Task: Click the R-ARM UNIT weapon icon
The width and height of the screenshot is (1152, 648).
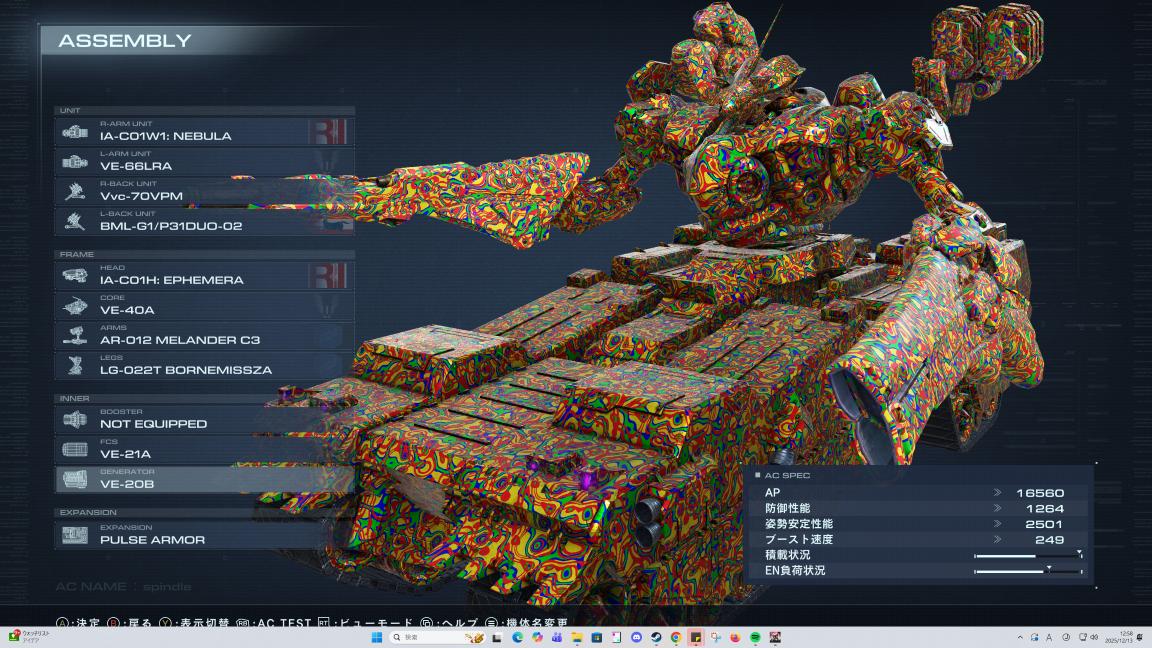Action: (x=75, y=132)
